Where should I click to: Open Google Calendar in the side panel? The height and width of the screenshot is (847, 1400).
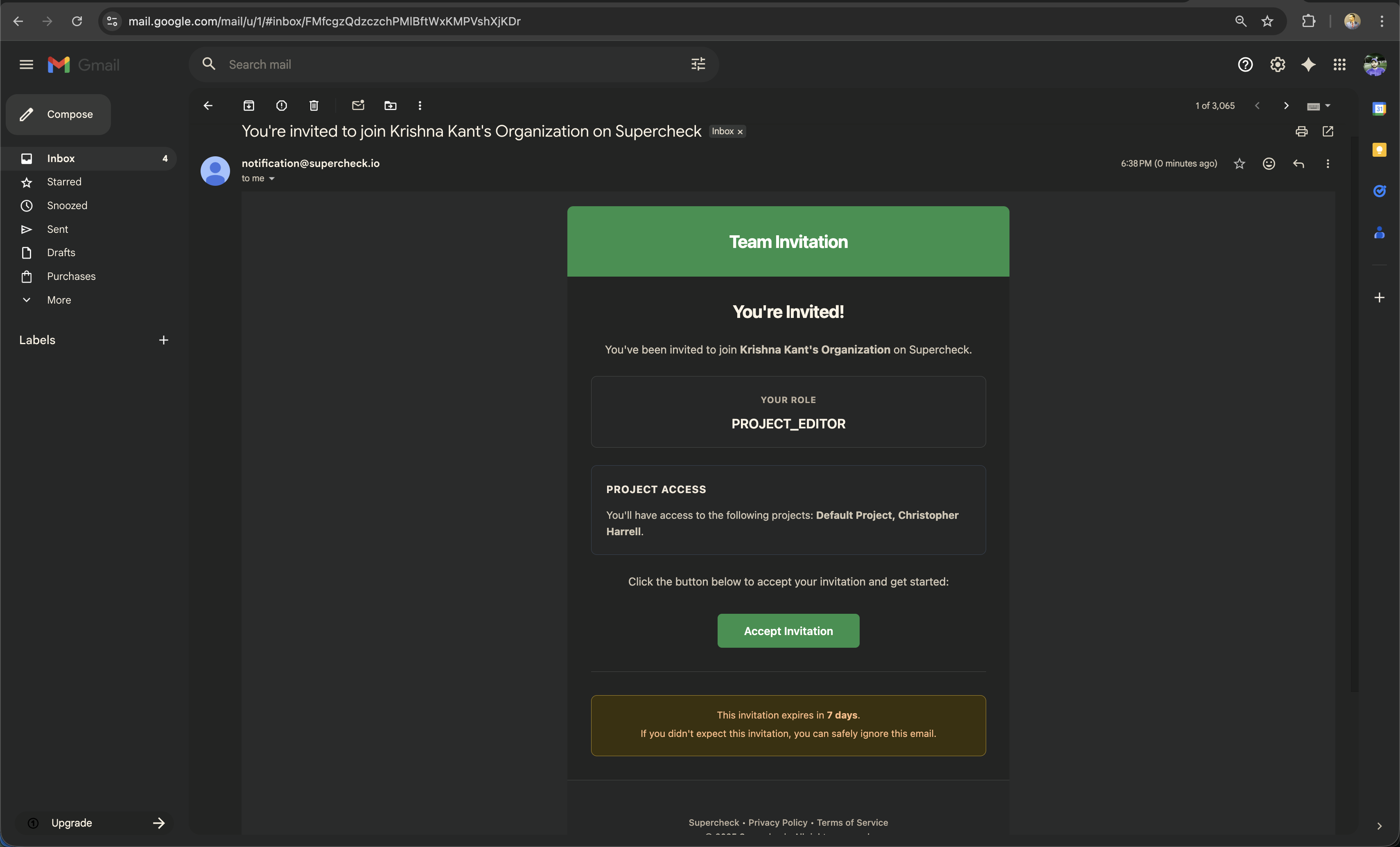coord(1380,108)
